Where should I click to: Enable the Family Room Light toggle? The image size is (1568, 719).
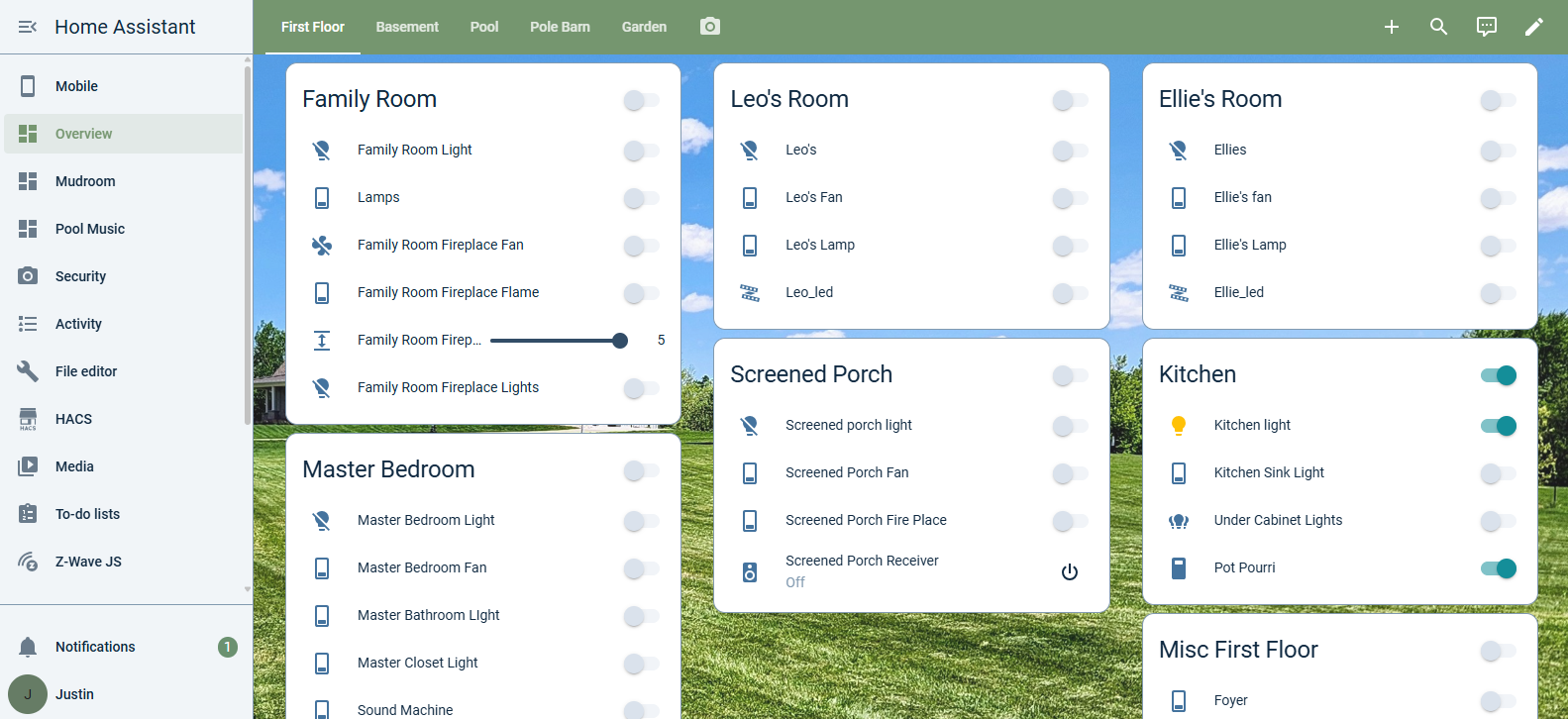(641, 151)
